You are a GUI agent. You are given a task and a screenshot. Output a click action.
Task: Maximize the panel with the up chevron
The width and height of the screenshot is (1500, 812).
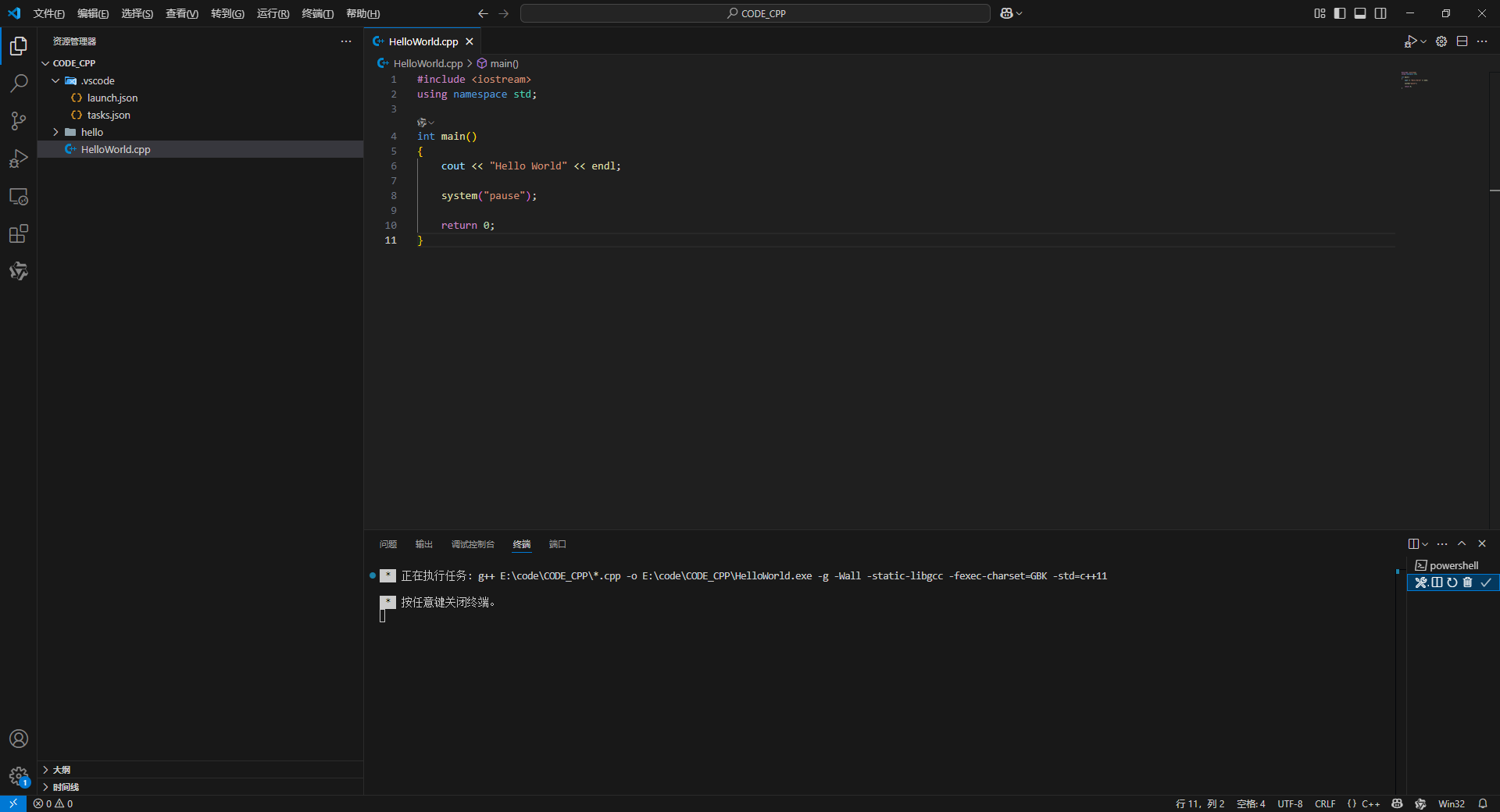pyautogui.click(x=1462, y=544)
